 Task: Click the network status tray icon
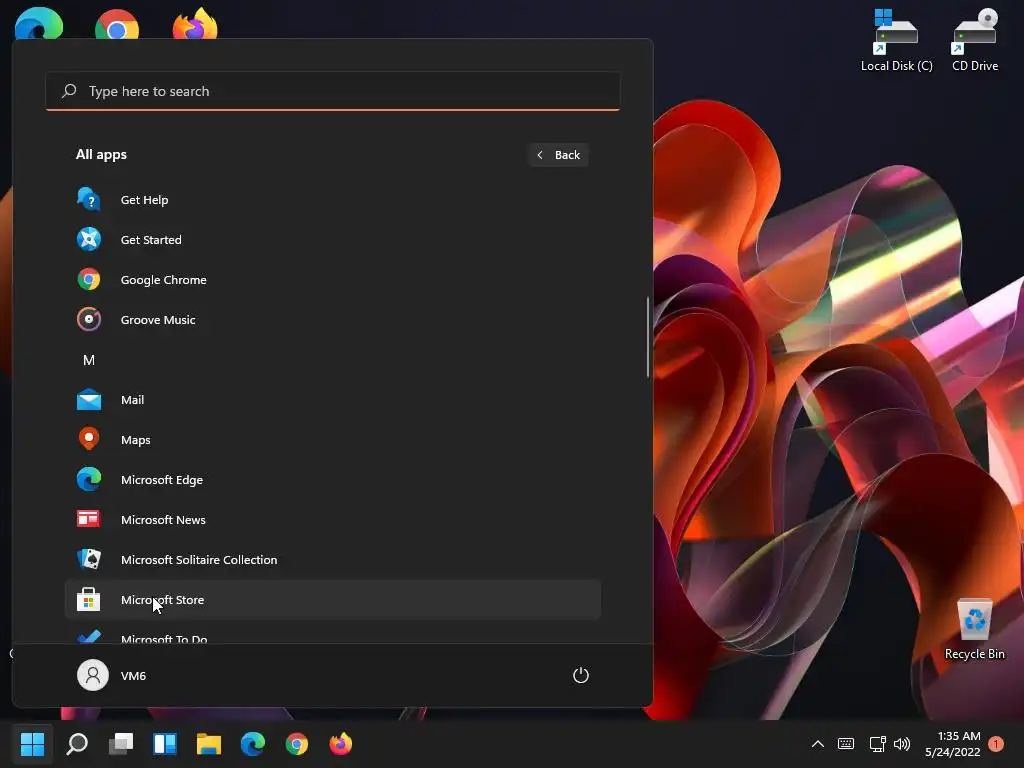coord(877,743)
